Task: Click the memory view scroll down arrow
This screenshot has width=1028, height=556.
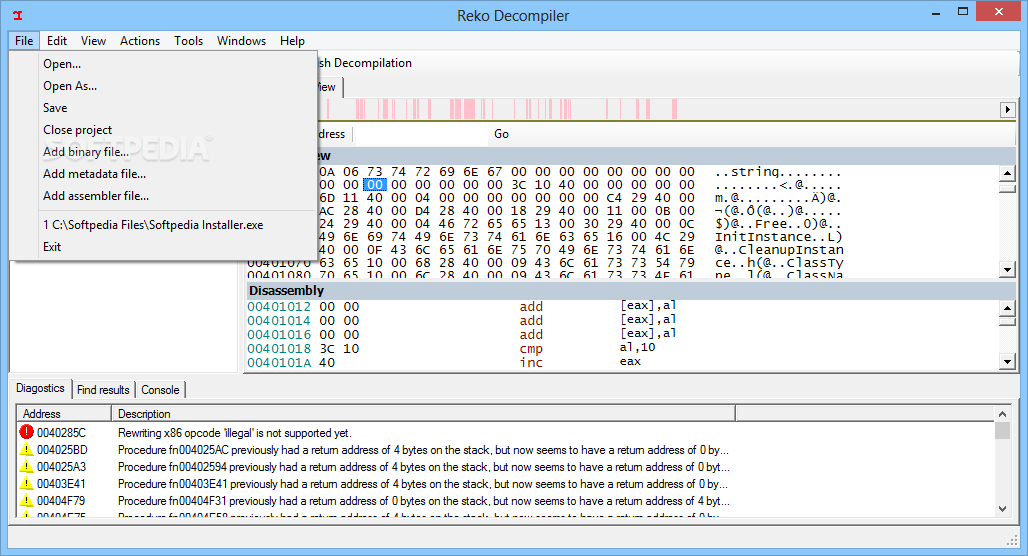Action: tap(1008, 269)
